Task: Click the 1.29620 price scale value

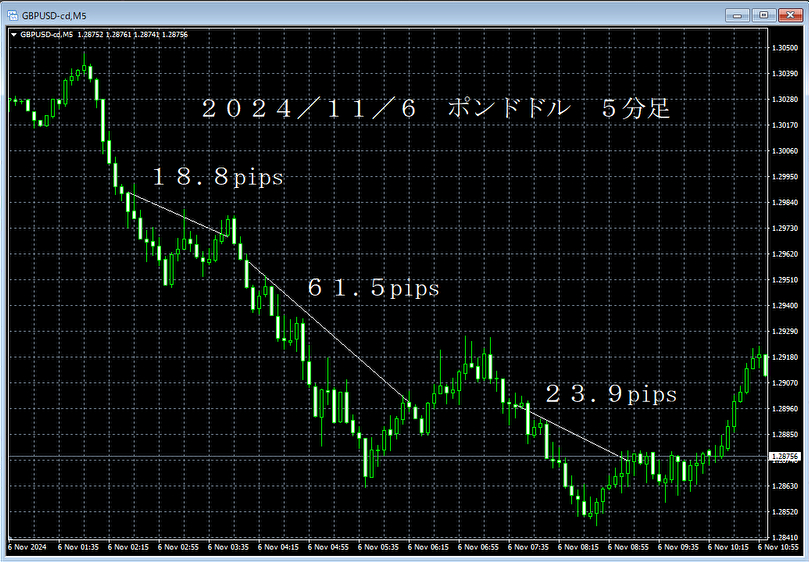Action: (785, 254)
